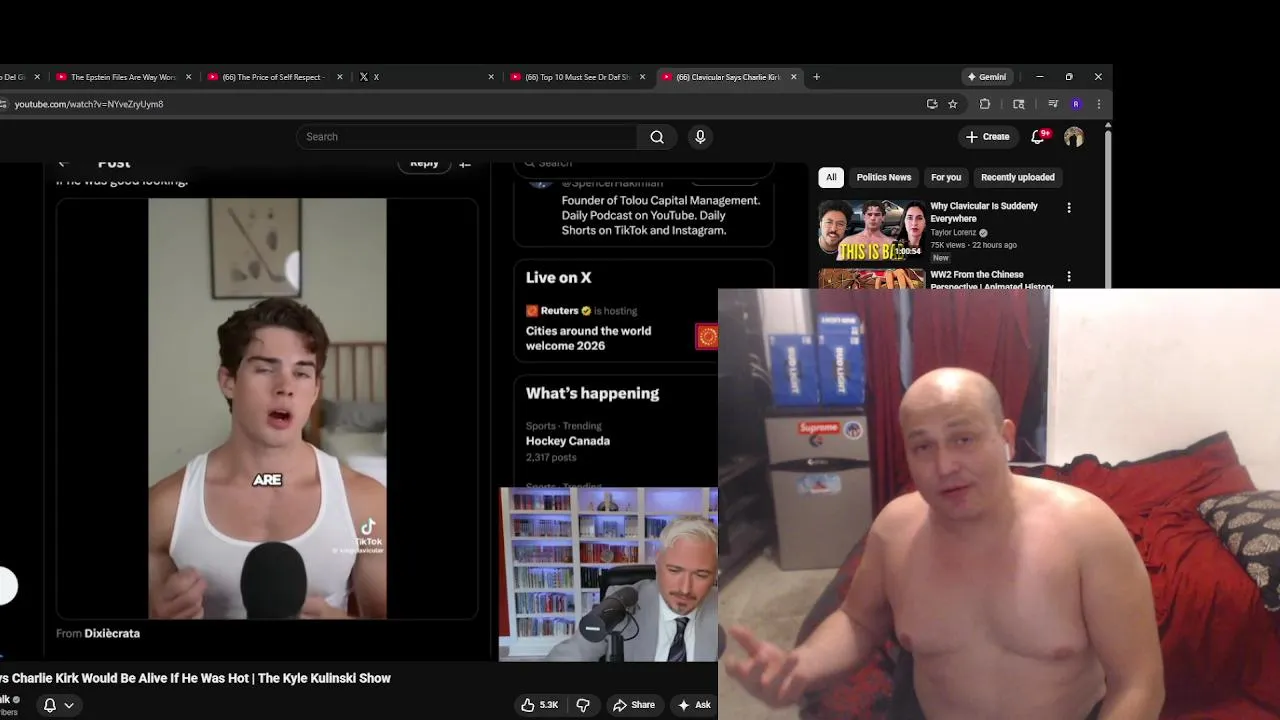Select the For you filter chip
This screenshot has width=1280, height=720.
point(946,177)
